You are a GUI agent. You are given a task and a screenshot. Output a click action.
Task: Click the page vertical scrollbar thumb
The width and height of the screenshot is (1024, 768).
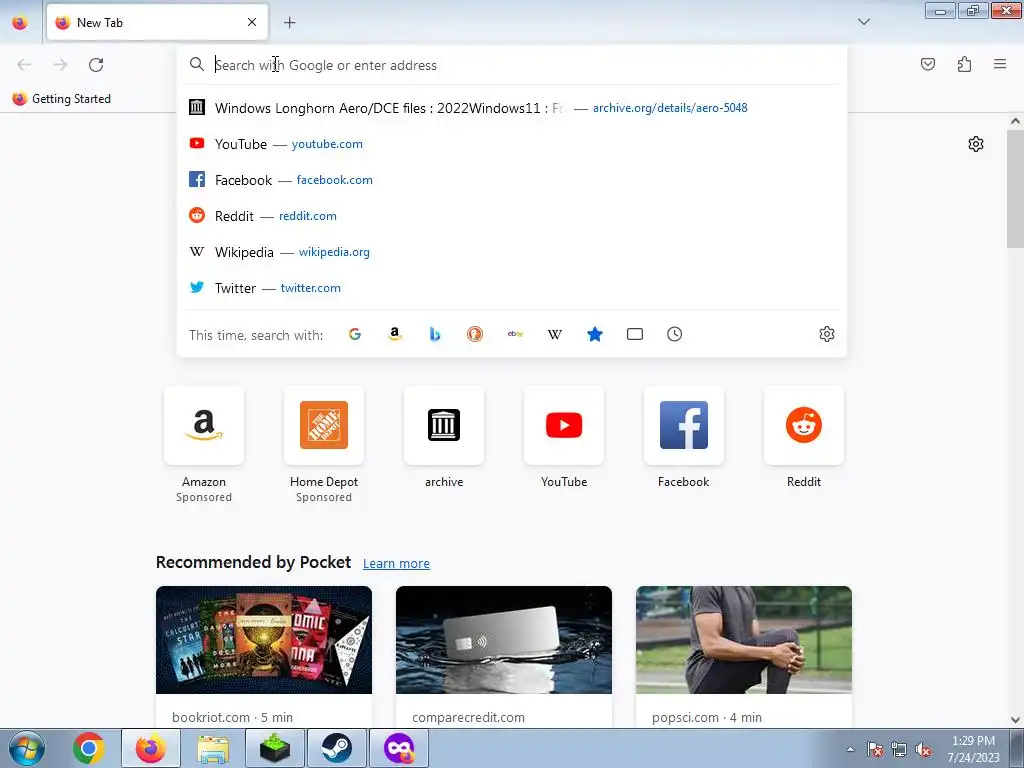click(x=1015, y=189)
